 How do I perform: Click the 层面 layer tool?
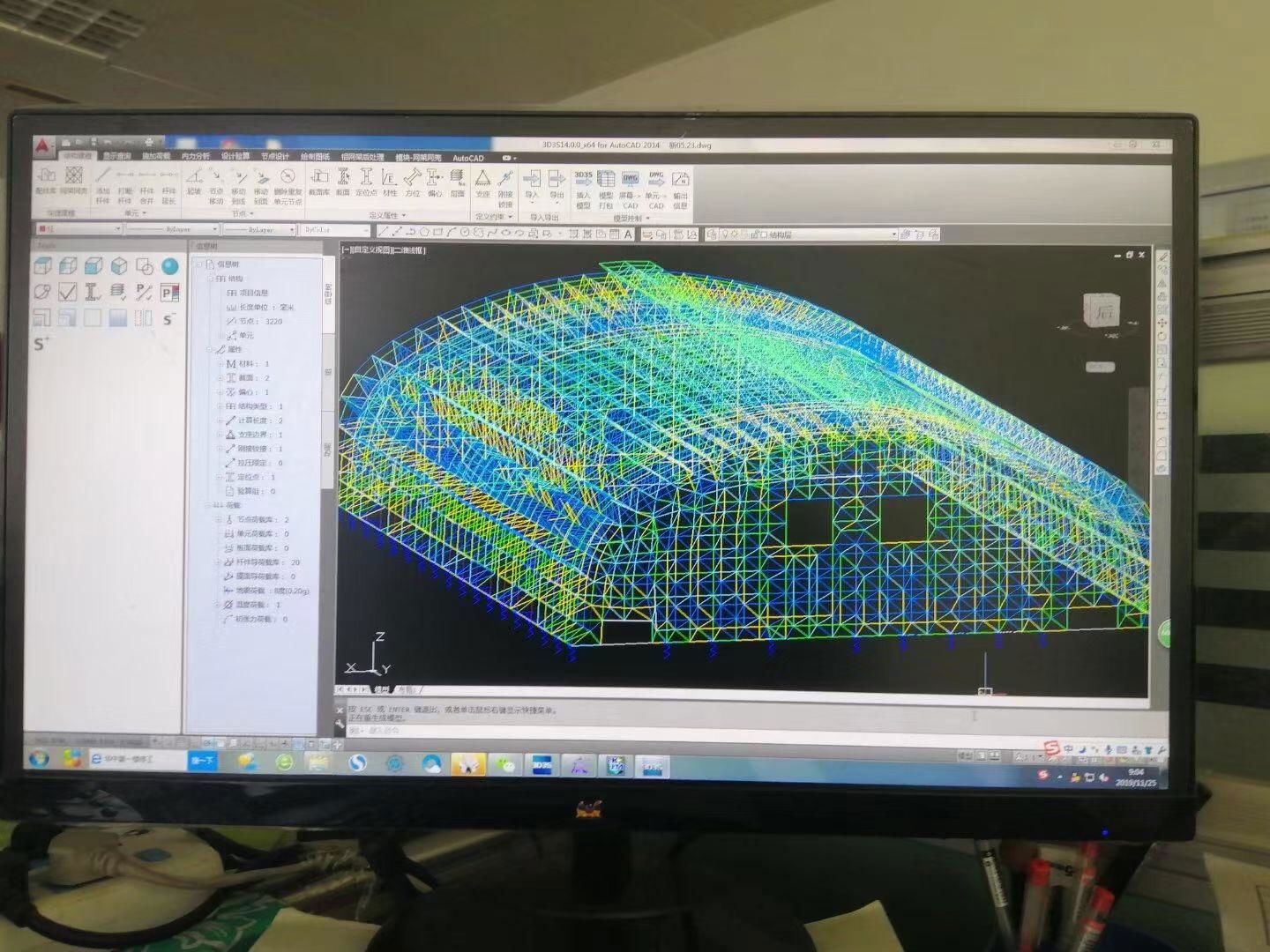[457, 182]
